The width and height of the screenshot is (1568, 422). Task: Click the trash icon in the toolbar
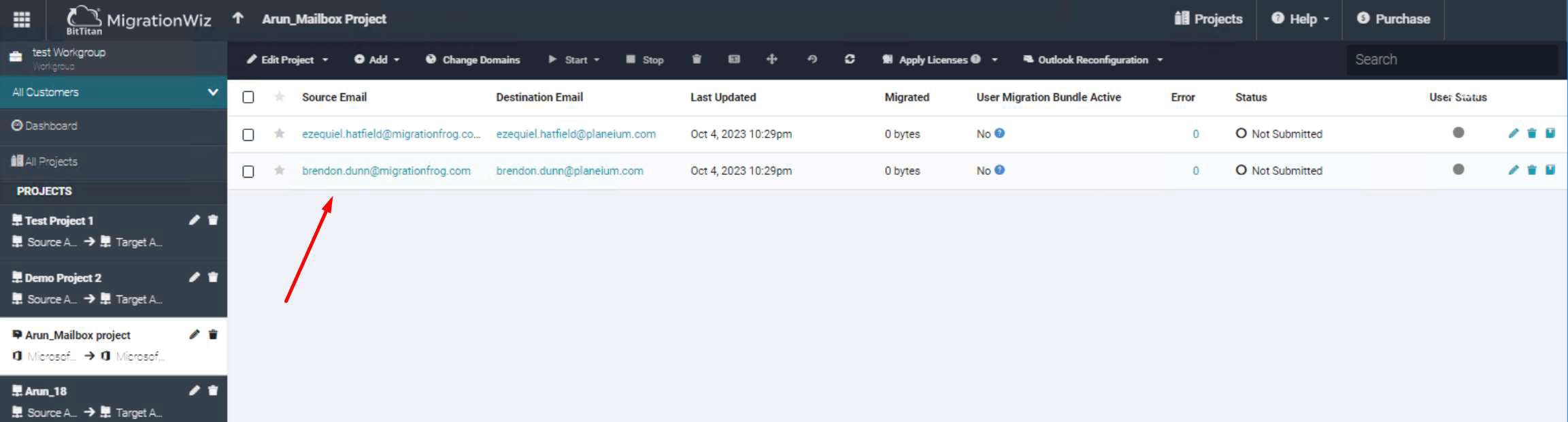[697, 59]
